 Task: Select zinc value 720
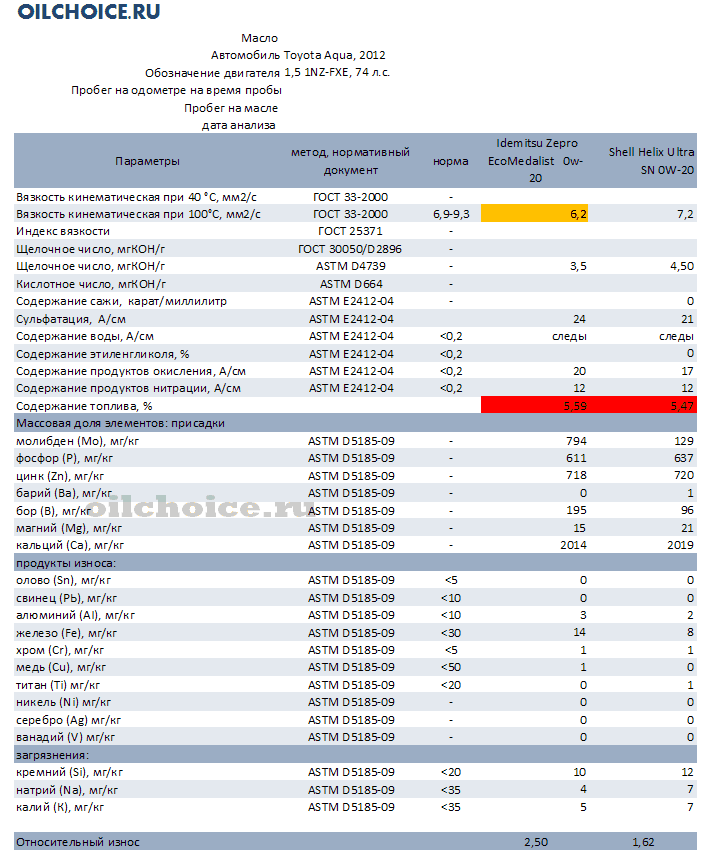pos(684,476)
